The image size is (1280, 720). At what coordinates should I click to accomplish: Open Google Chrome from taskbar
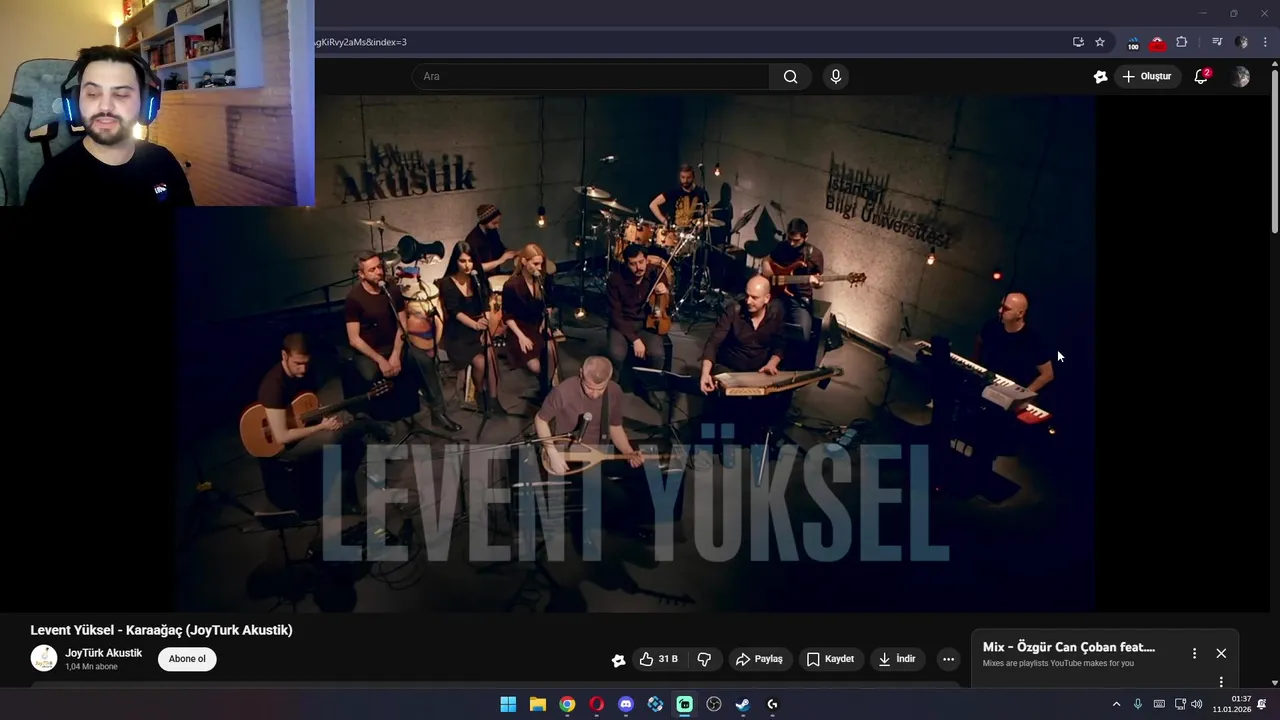pyautogui.click(x=567, y=704)
